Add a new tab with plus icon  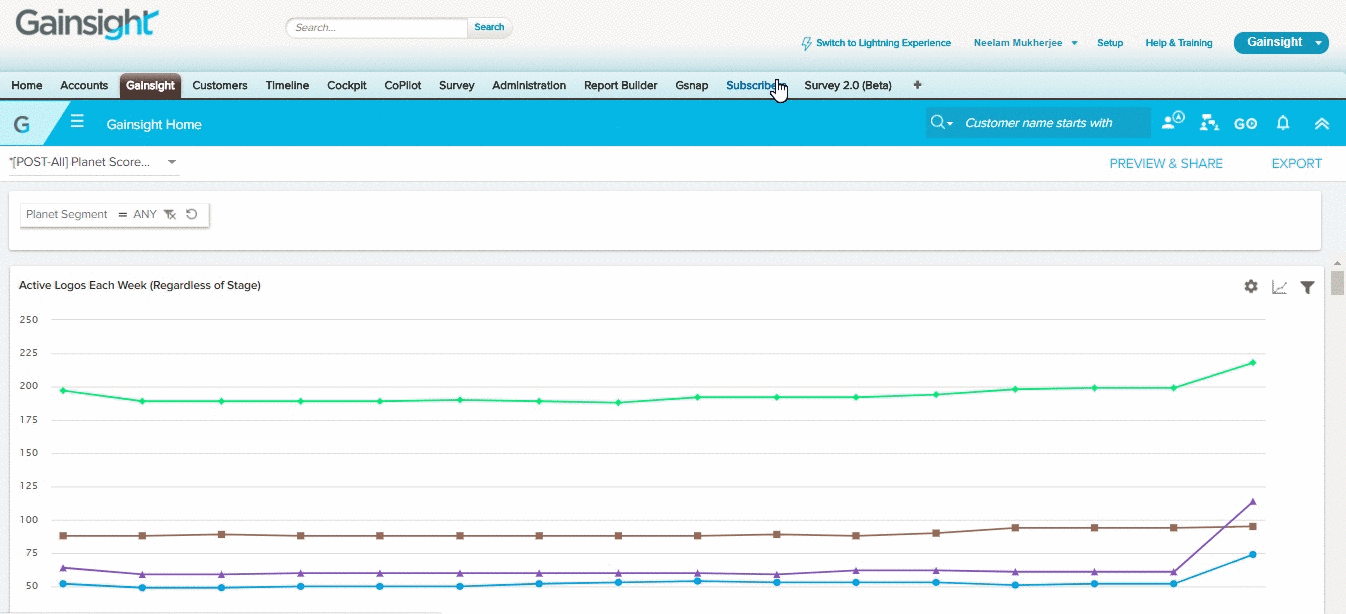click(x=917, y=85)
